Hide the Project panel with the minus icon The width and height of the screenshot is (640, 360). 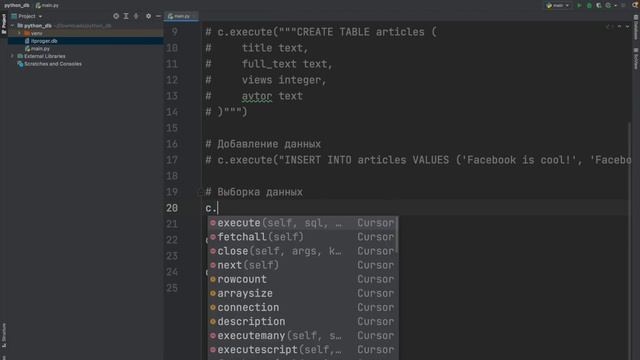(x=158, y=16)
